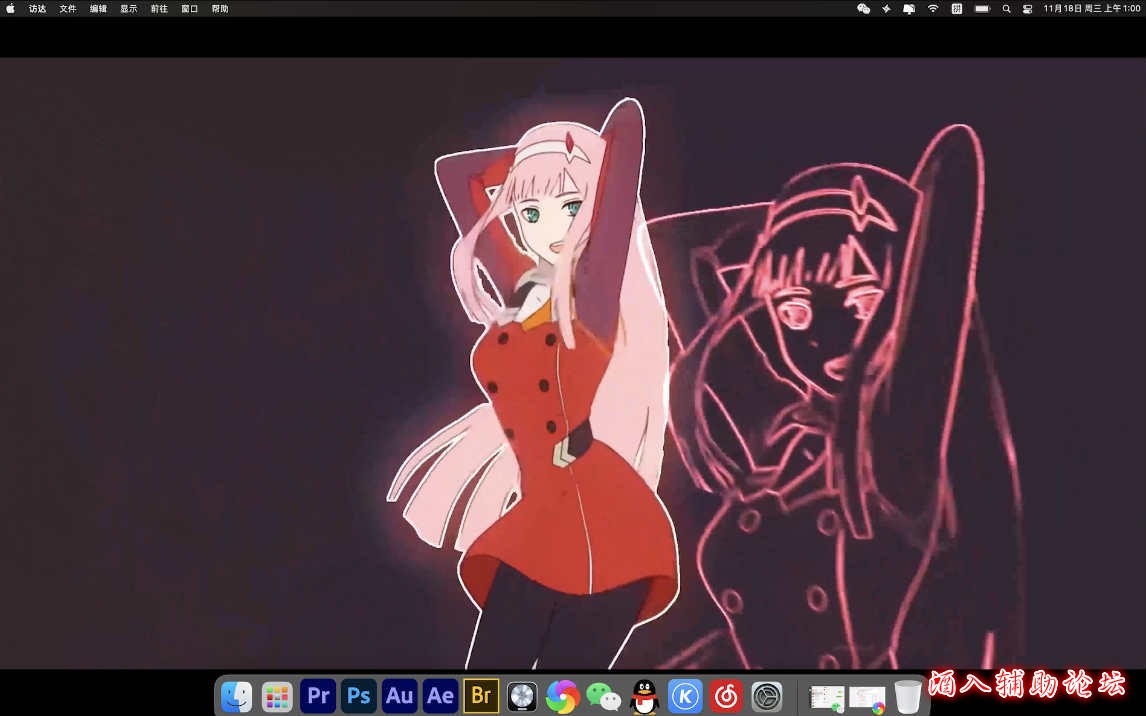Open Adobe Audition in the dock
Image resolution: width=1146 pixels, height=716 pixels.
point(399,696)
